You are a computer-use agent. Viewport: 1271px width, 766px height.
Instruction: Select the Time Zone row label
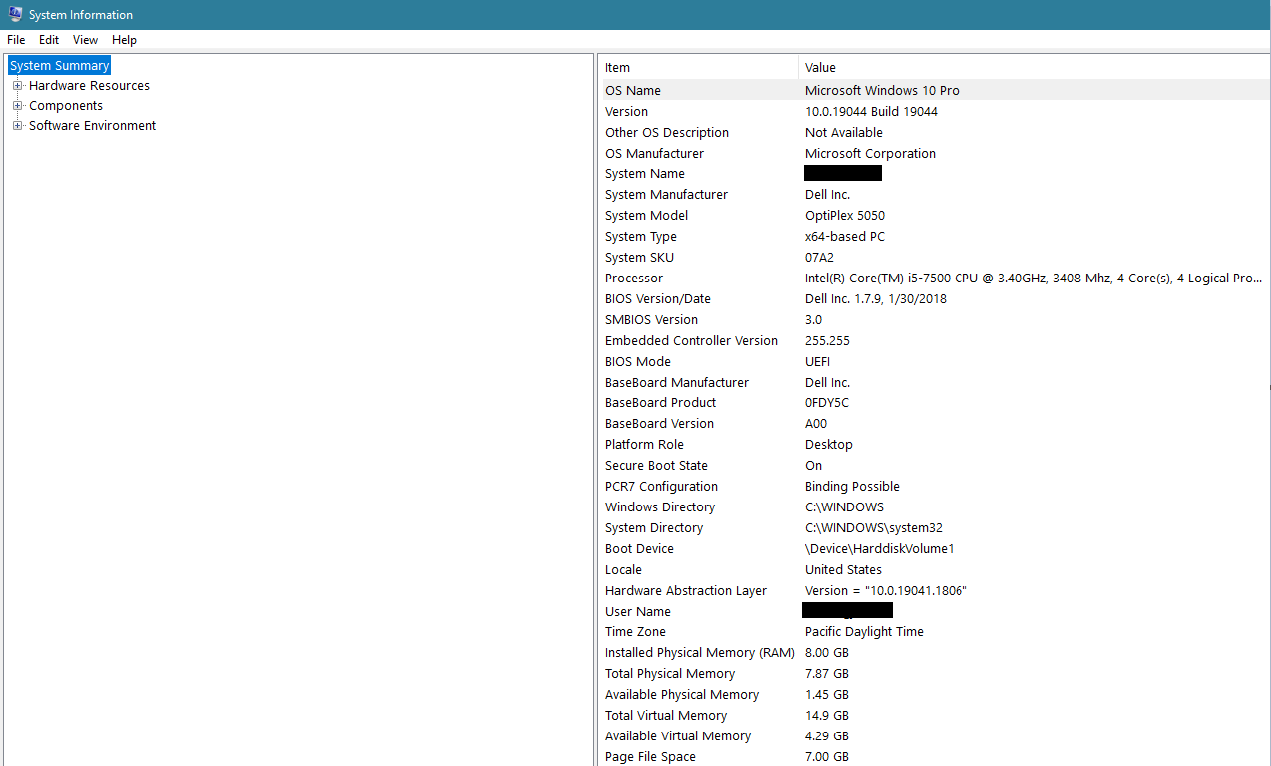point(635,632)
